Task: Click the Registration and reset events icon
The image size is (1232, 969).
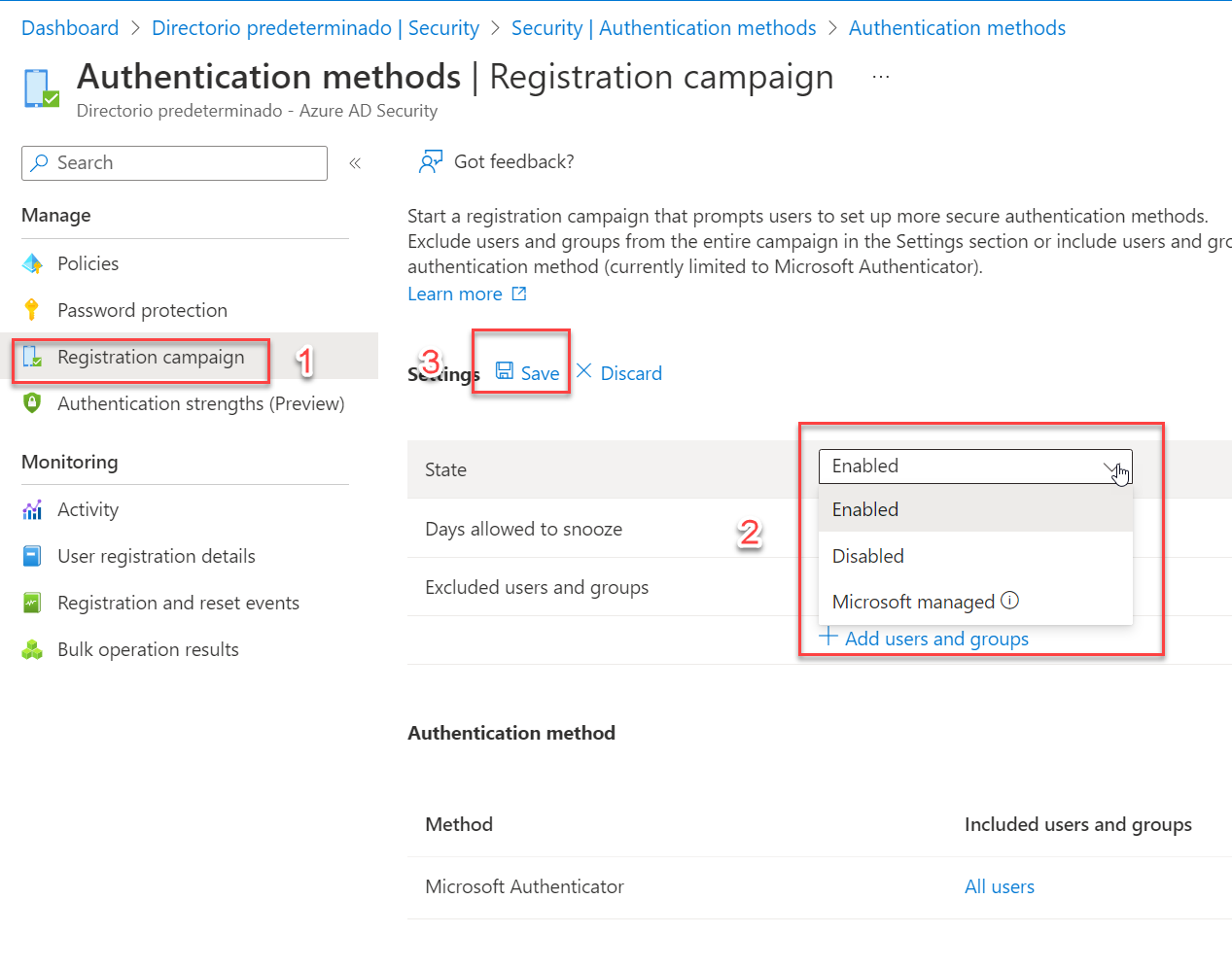Action: (x=33, y=603)
